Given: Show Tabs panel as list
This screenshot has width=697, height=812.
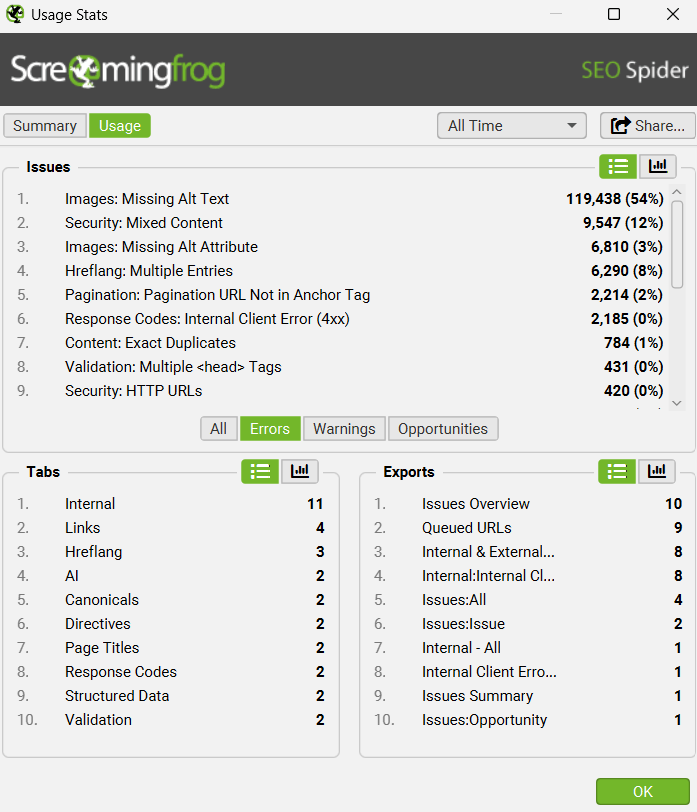Looking at the screenshot, I should point(260,471).
